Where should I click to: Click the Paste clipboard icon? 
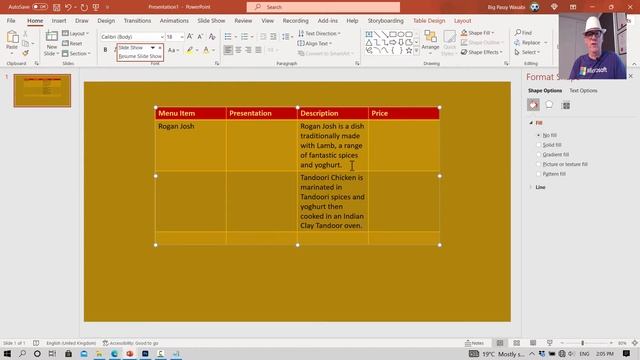[x=12, y=37]
